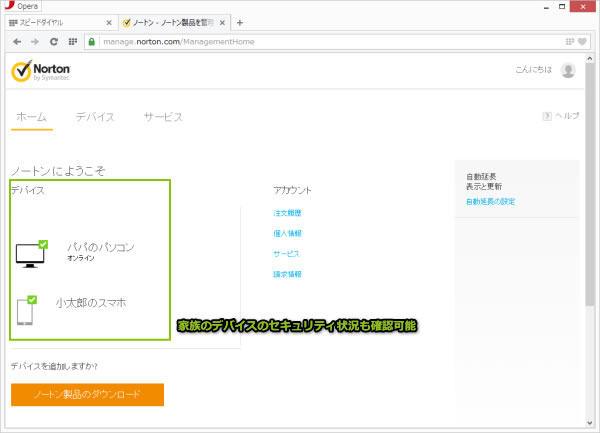
Task: Click the scrollbar up arrow
Action: tap(589, 59)
